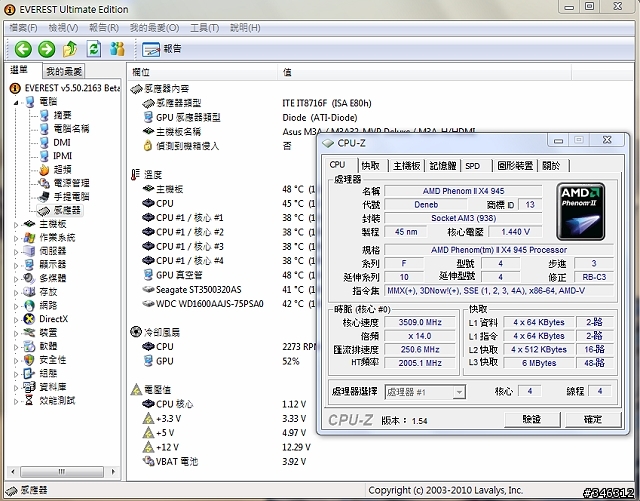Screen dimensions: 640x501
Task: Refresh the page with the Refresh icon
Action: coord(94,49)
